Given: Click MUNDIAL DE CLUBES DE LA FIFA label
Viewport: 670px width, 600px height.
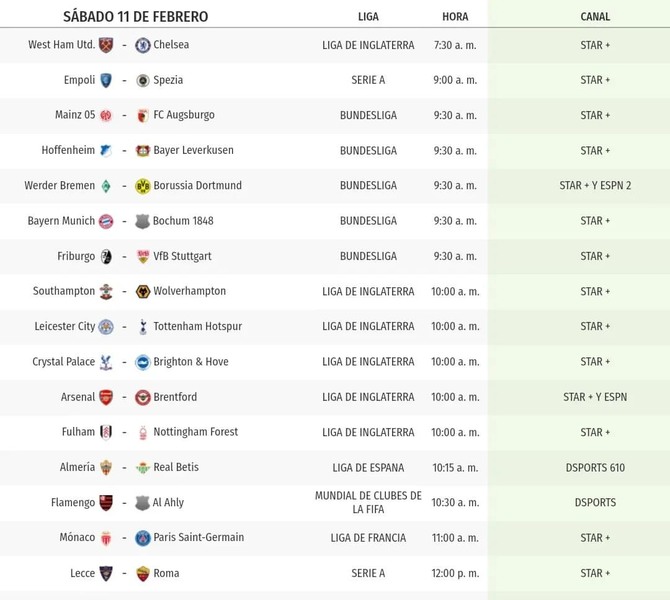Looking at the screenshot, I should [x=368, y=502].
